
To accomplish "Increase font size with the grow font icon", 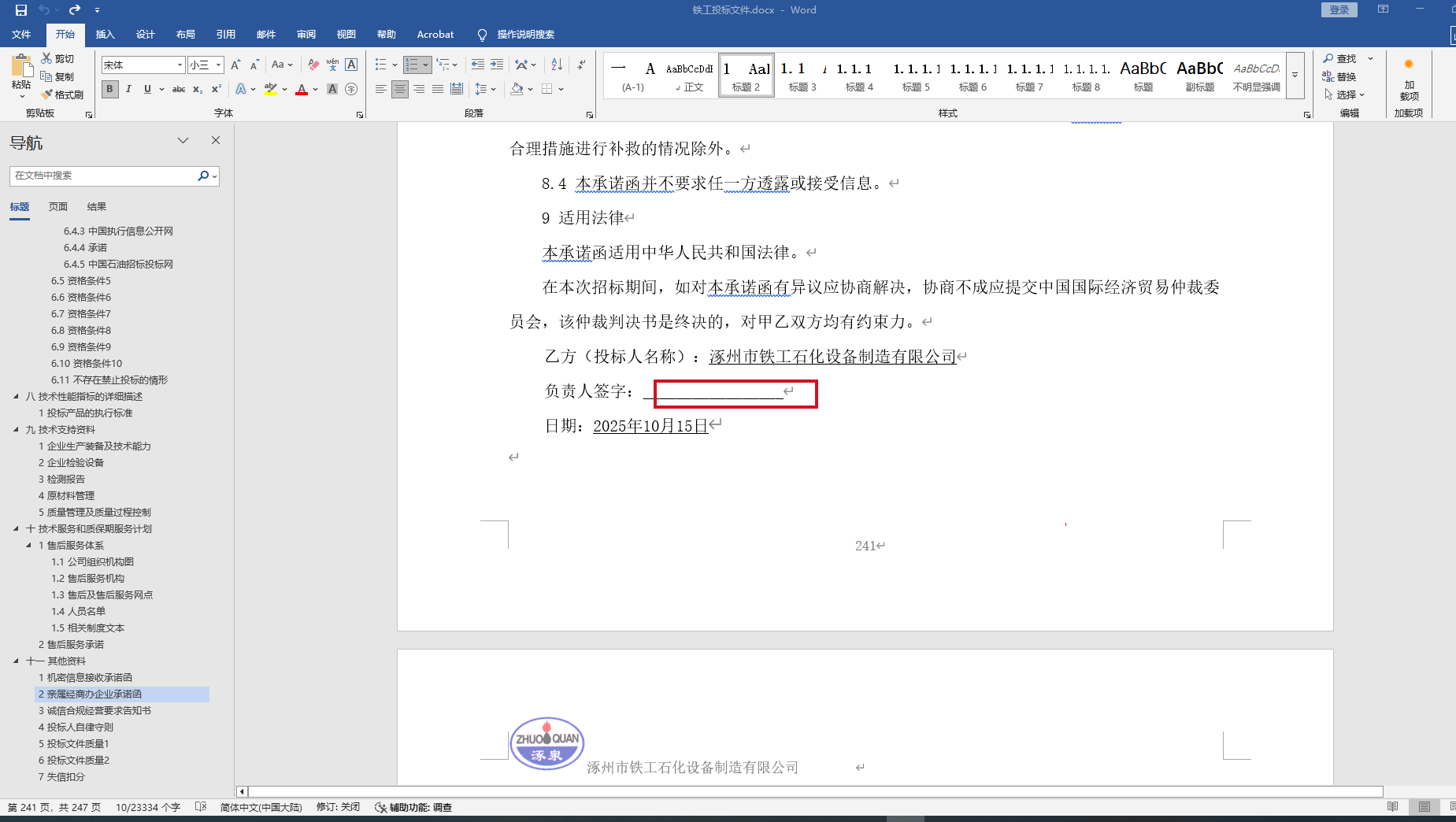I will pos(235,65).
